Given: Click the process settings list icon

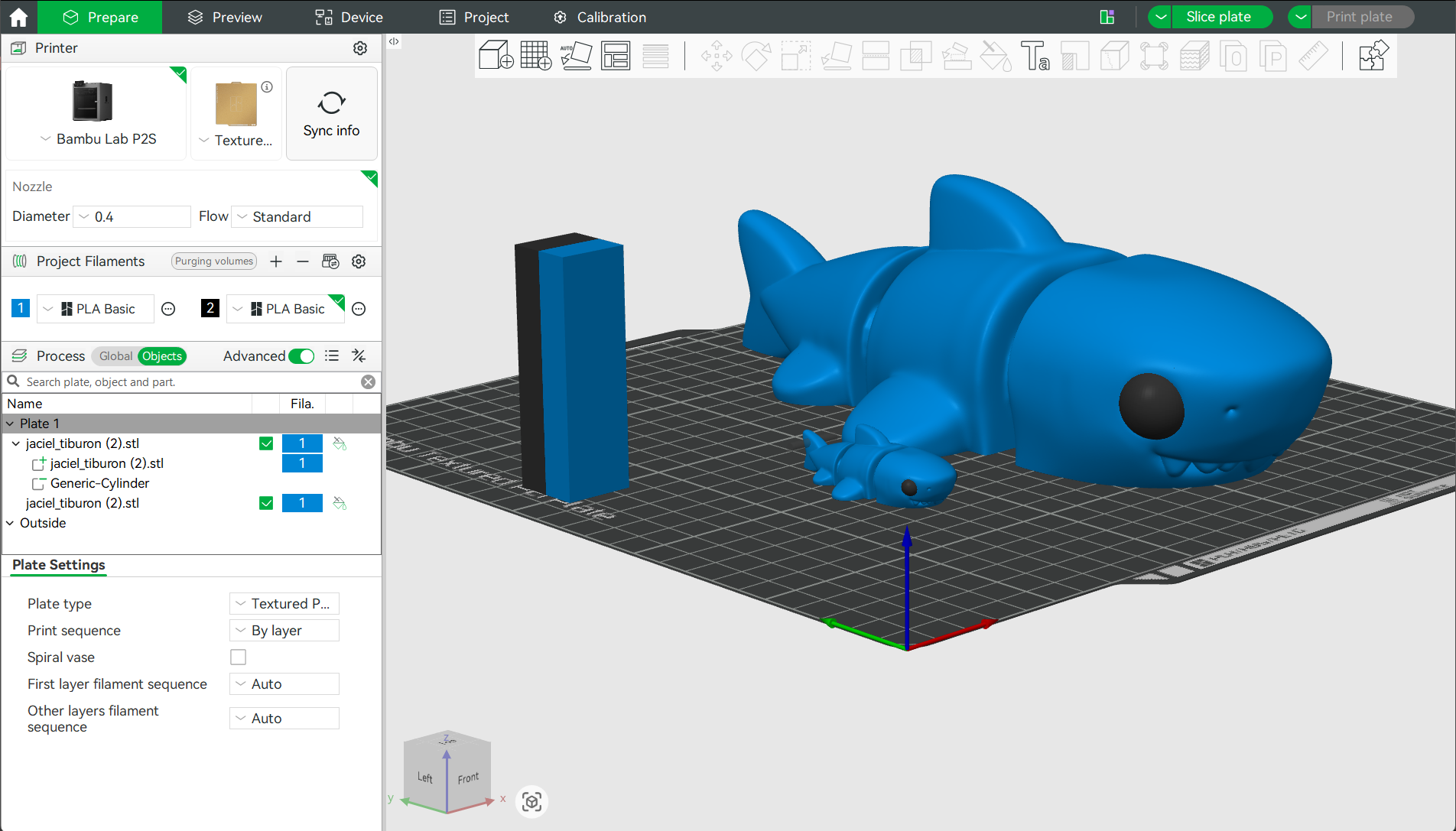Looking at the screenshot, I should coord(332,355).
